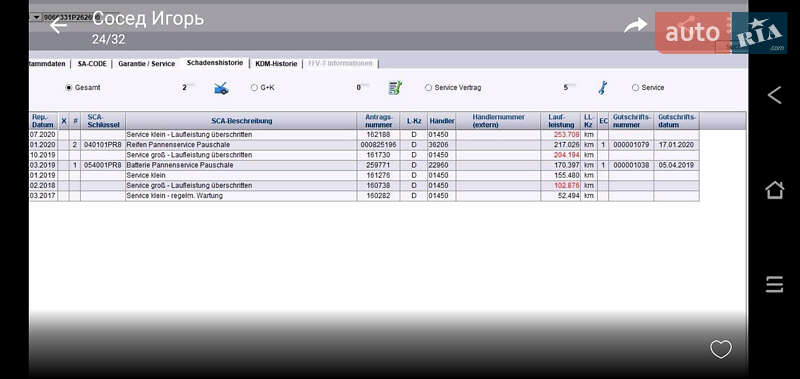
Task: Select the Gesamt radio button
Action: tap(69, 88)
